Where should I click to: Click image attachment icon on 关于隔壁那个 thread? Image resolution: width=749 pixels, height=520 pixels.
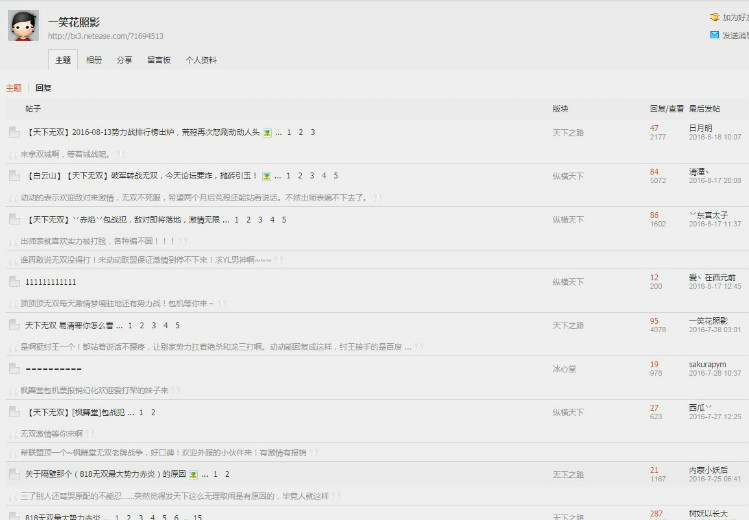coord(193,475)
